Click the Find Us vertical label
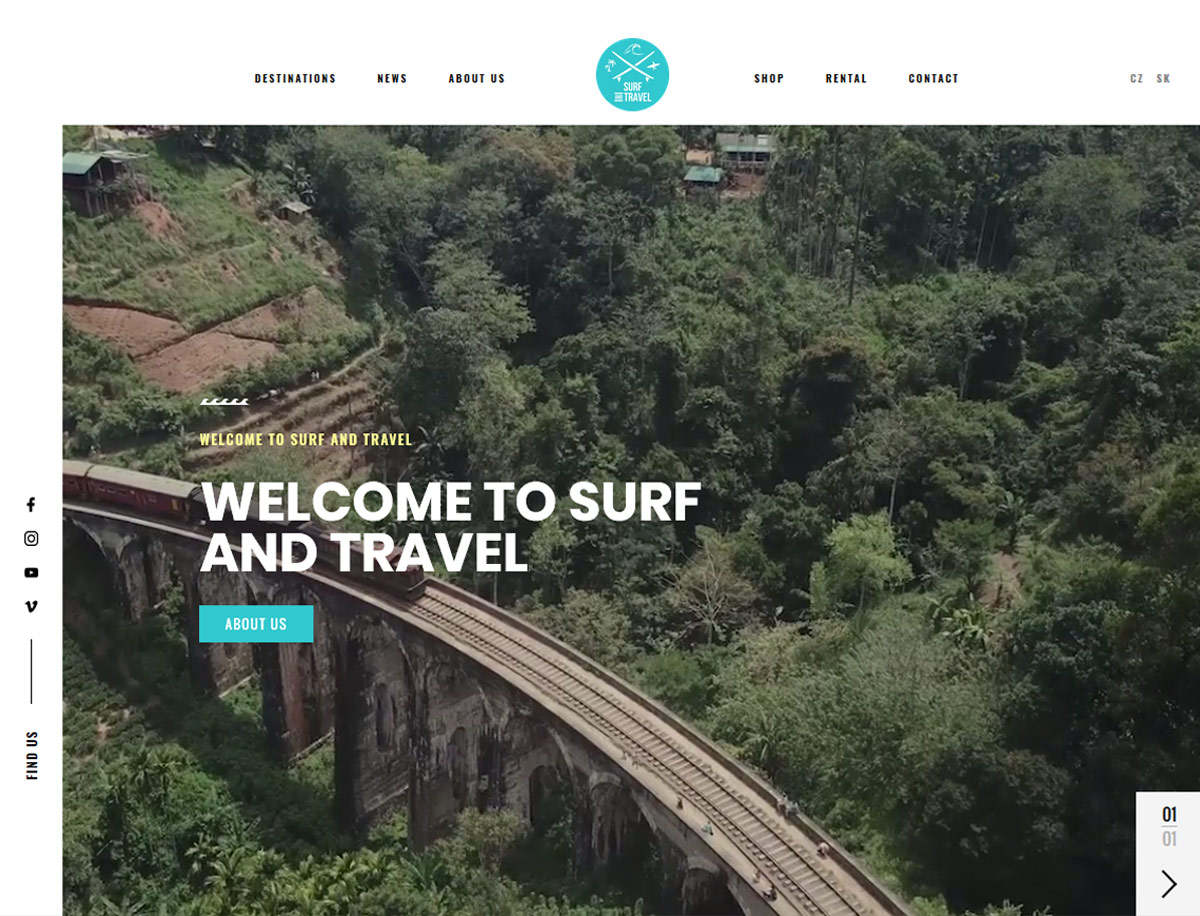The width and height of the screenshot is (1200, 916). pos(32,755)
